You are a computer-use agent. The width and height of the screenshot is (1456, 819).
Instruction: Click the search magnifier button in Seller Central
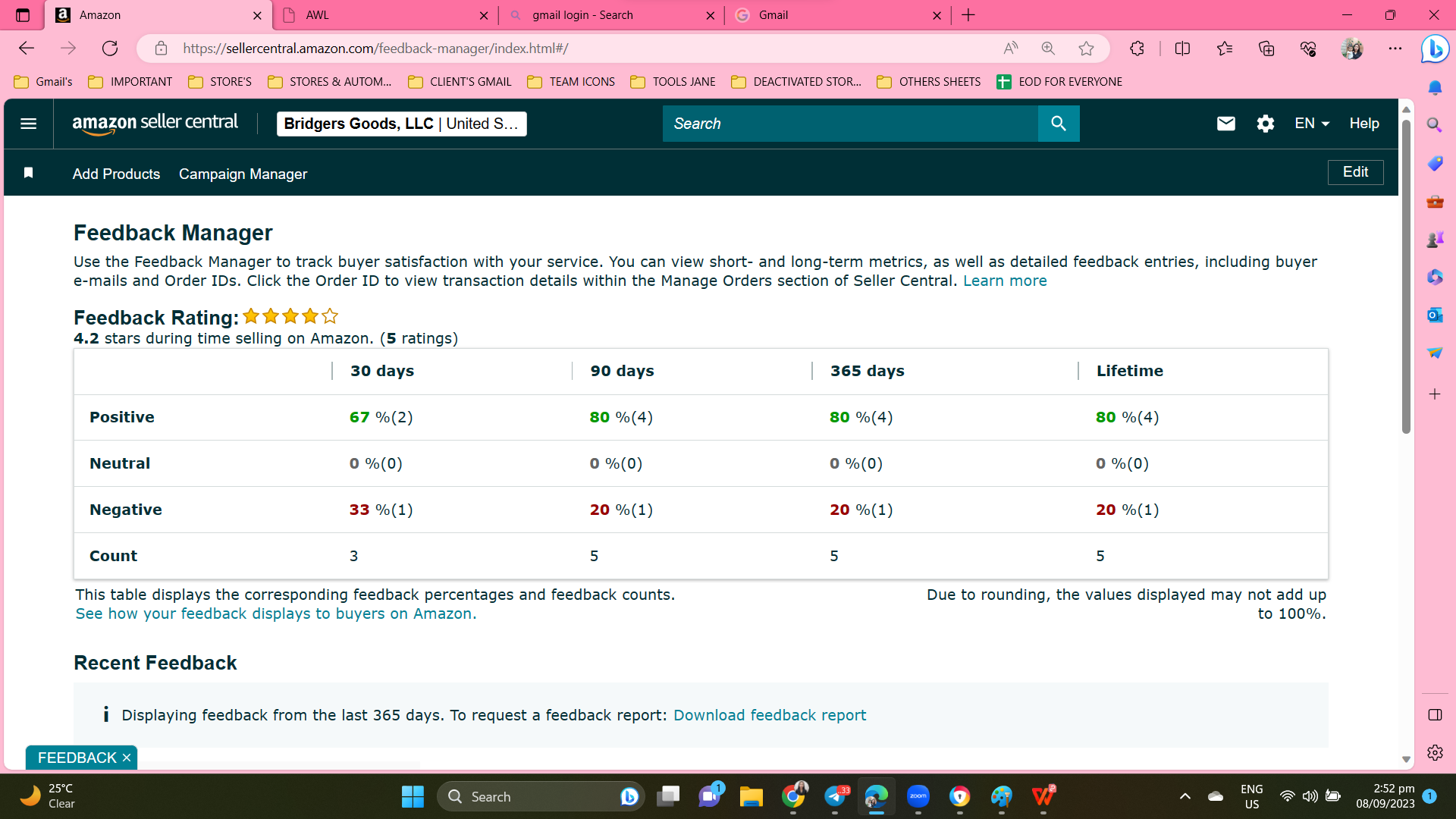[1059, 124]
